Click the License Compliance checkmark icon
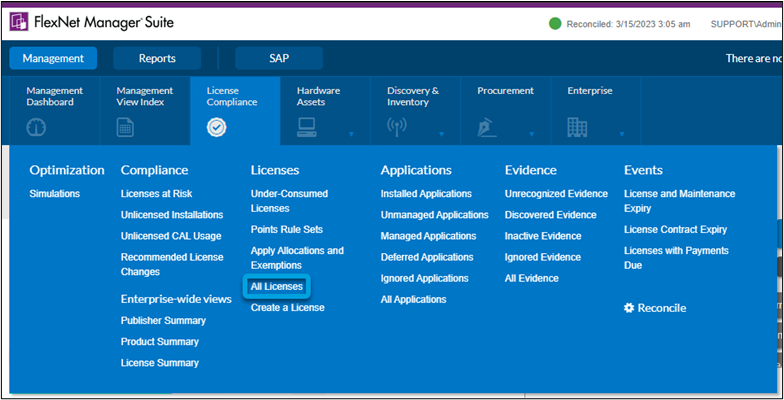784x400 pixels. click(x=216, y=128)
